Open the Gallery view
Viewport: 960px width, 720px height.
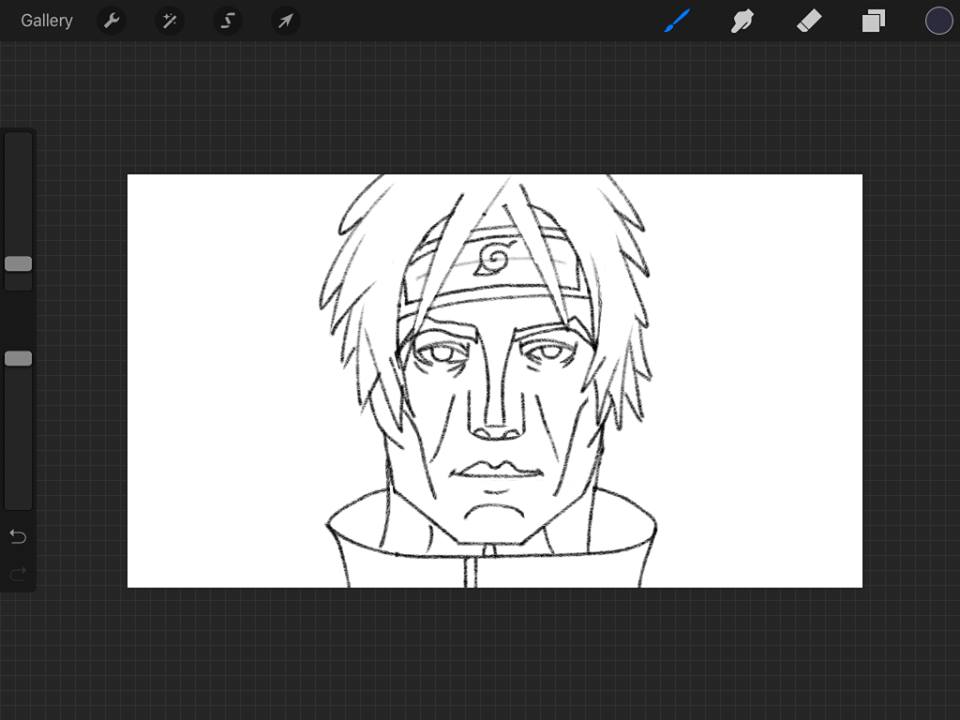46,21
